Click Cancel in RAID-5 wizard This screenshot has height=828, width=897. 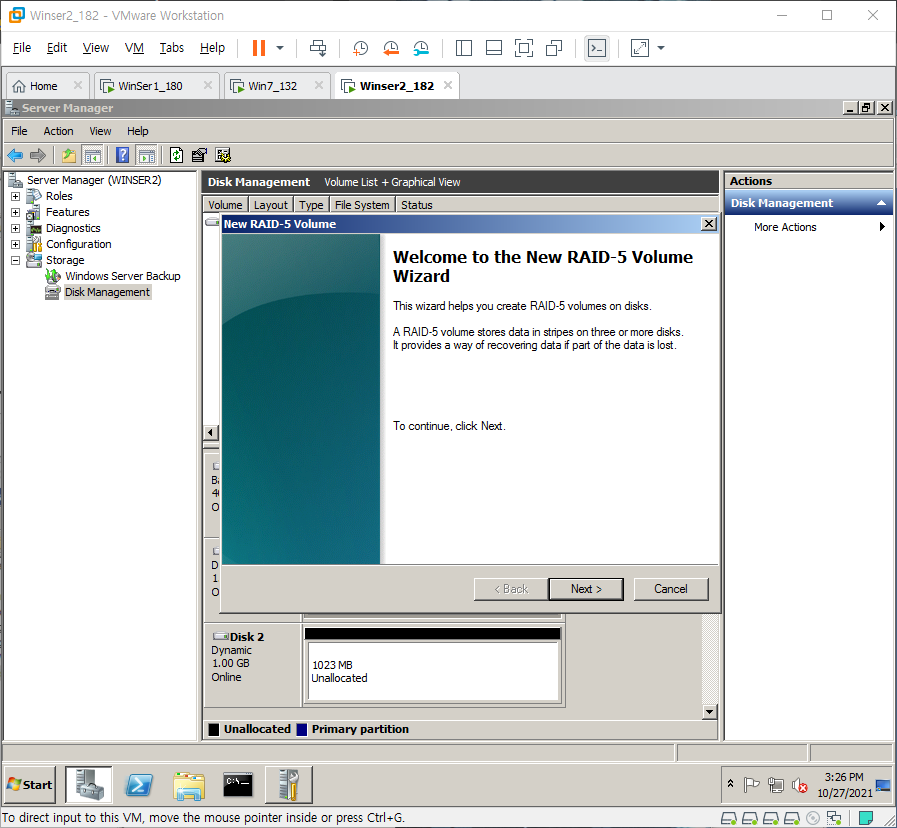coord(670,589)
